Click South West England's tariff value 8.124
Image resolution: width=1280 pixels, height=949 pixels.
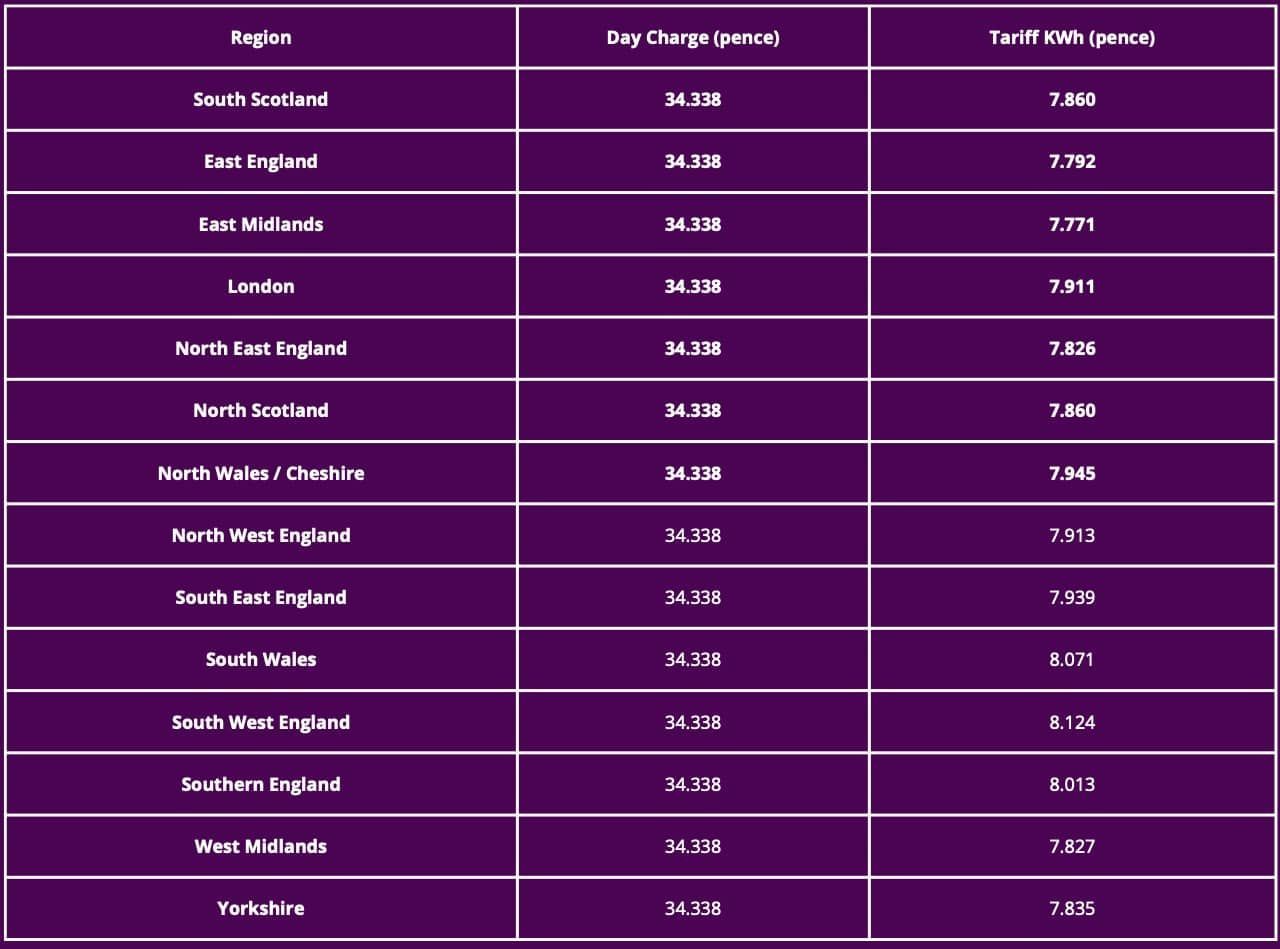[1072, 722]
